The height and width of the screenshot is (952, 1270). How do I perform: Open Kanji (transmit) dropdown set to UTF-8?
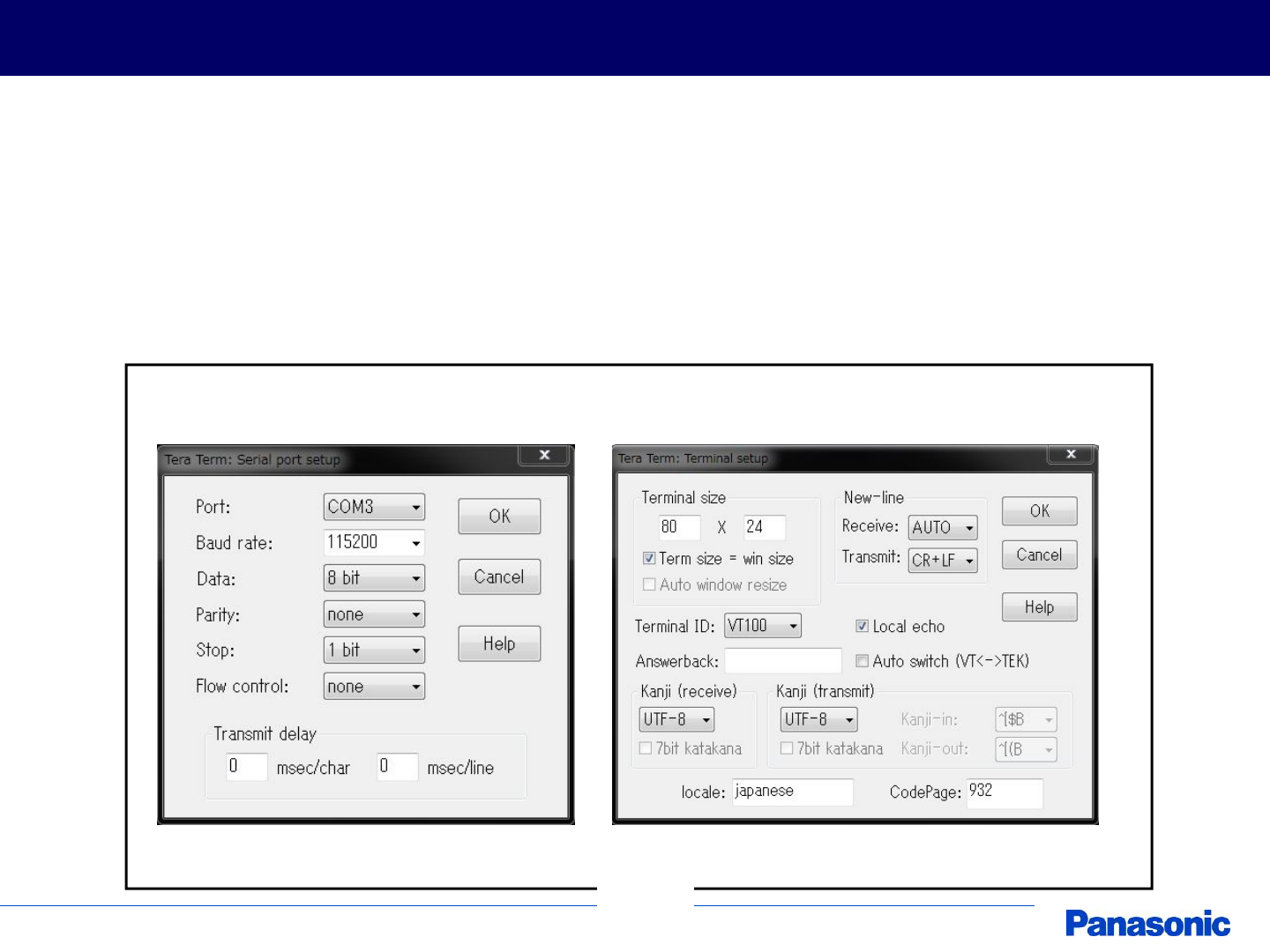pyautogui.click(x=818, y=719)
